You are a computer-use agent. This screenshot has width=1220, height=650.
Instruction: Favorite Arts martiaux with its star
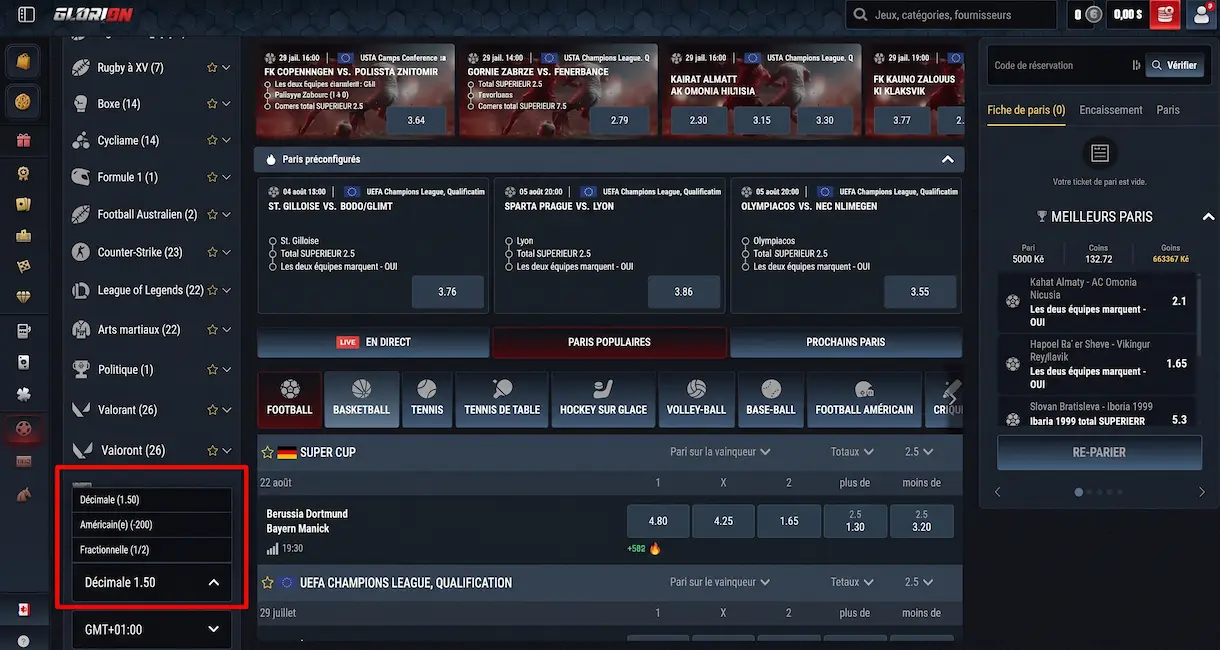[x=212, y=330]
